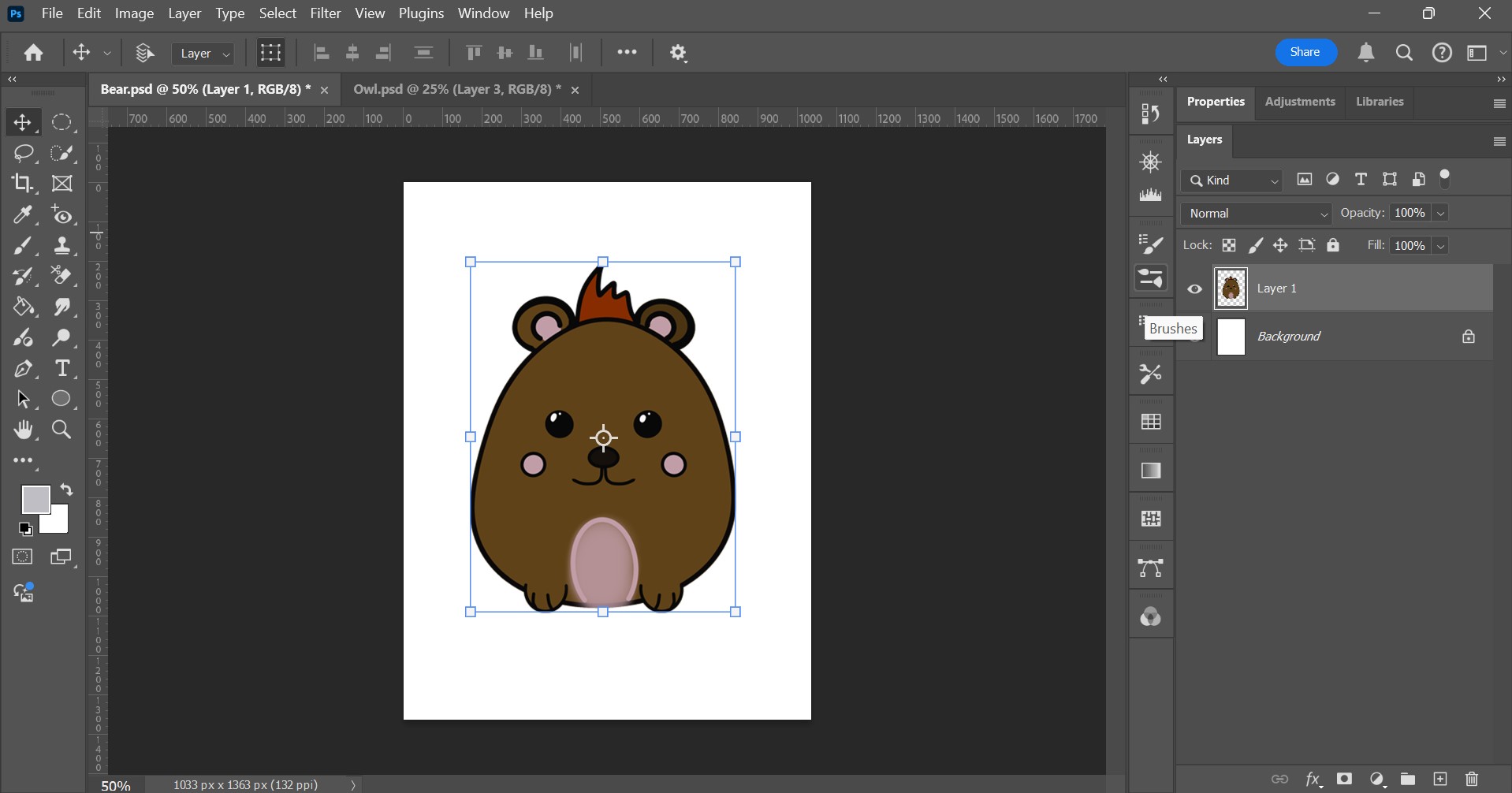Click Add layer mask button
Viewport: 1512px width, 793px height.
1345,779
